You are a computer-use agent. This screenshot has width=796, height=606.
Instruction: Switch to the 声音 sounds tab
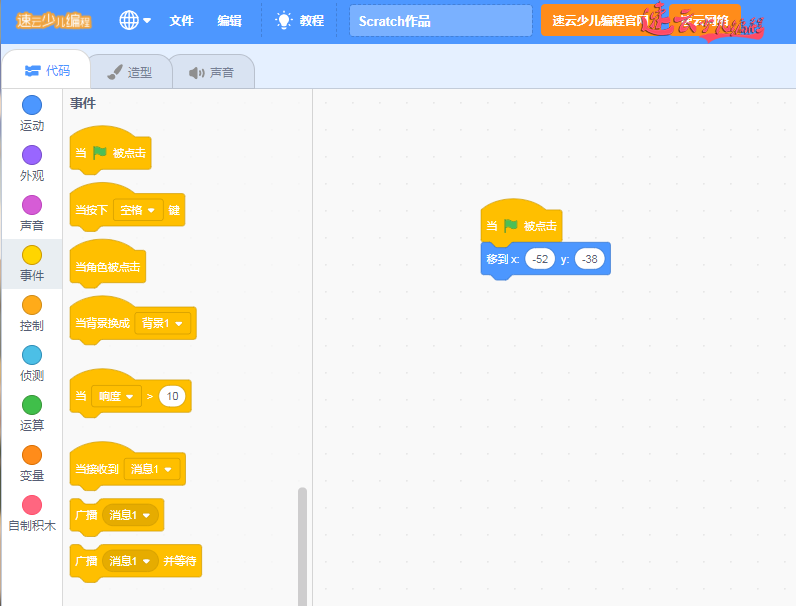click(211, 73)
